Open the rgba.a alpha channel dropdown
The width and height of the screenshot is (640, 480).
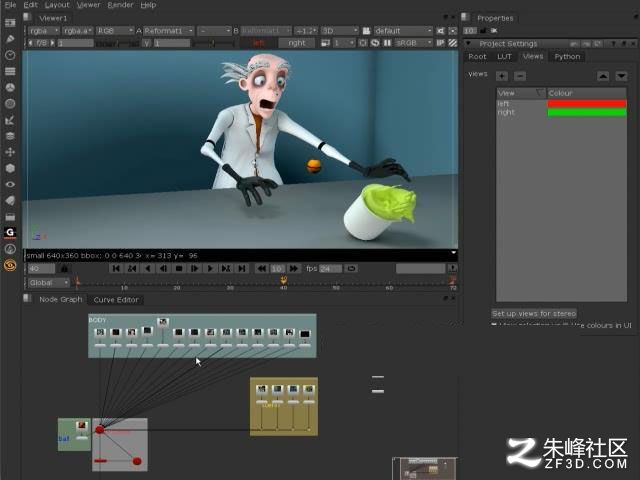point(78,31)
